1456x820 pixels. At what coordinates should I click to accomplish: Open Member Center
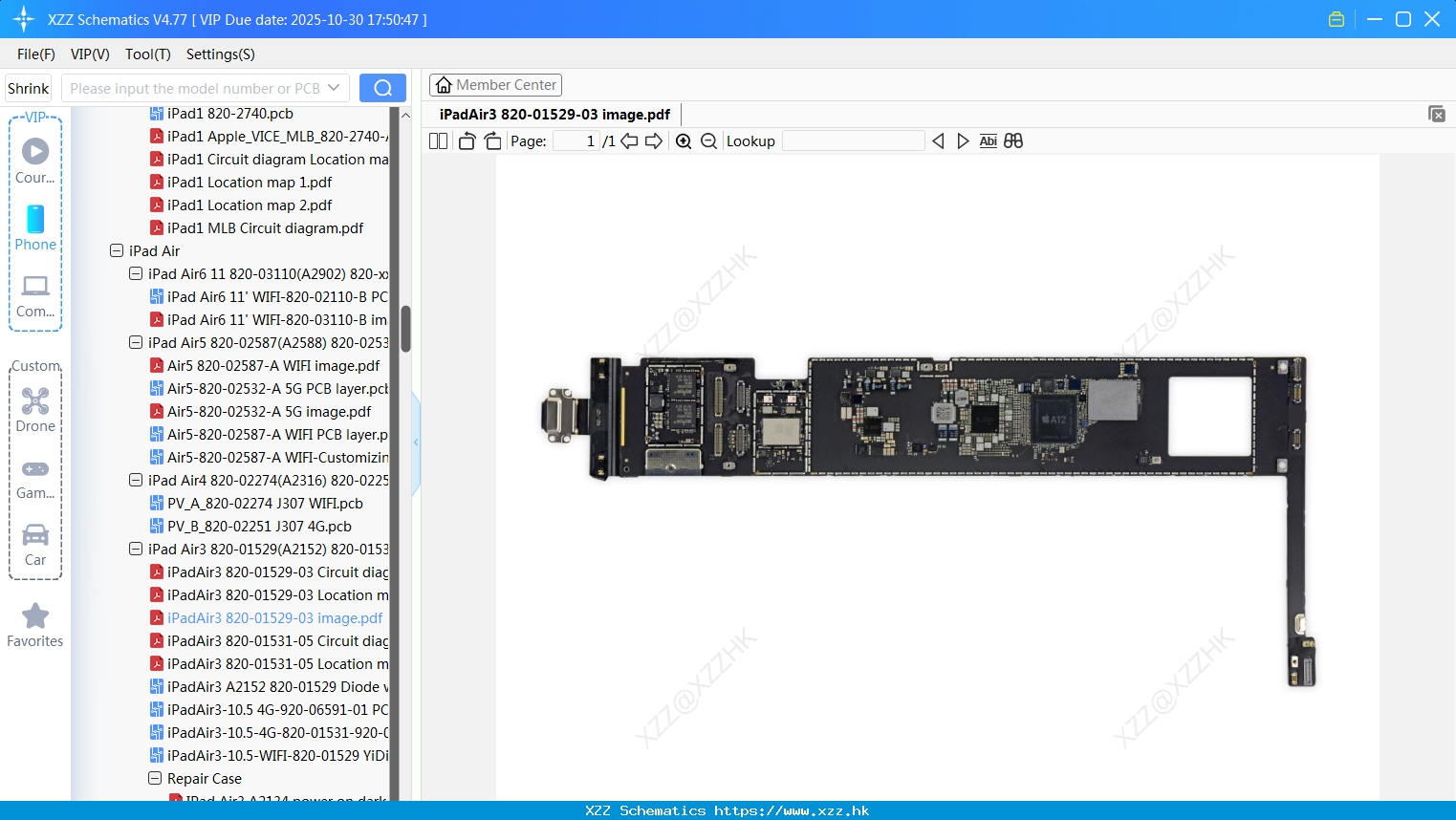coord(495,85)
